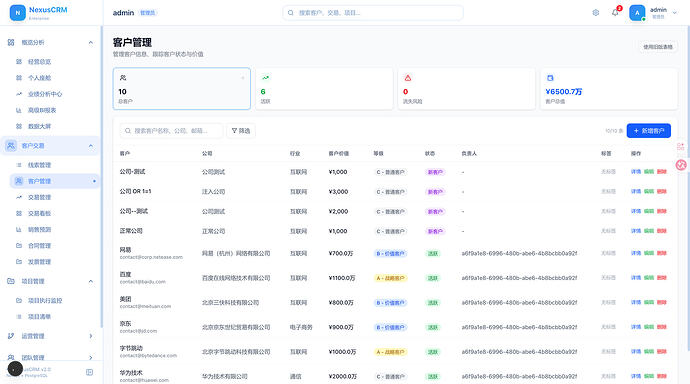Collapse the 项目管理 section
Viewport: 690px width, 384px height.
point(91,281)
